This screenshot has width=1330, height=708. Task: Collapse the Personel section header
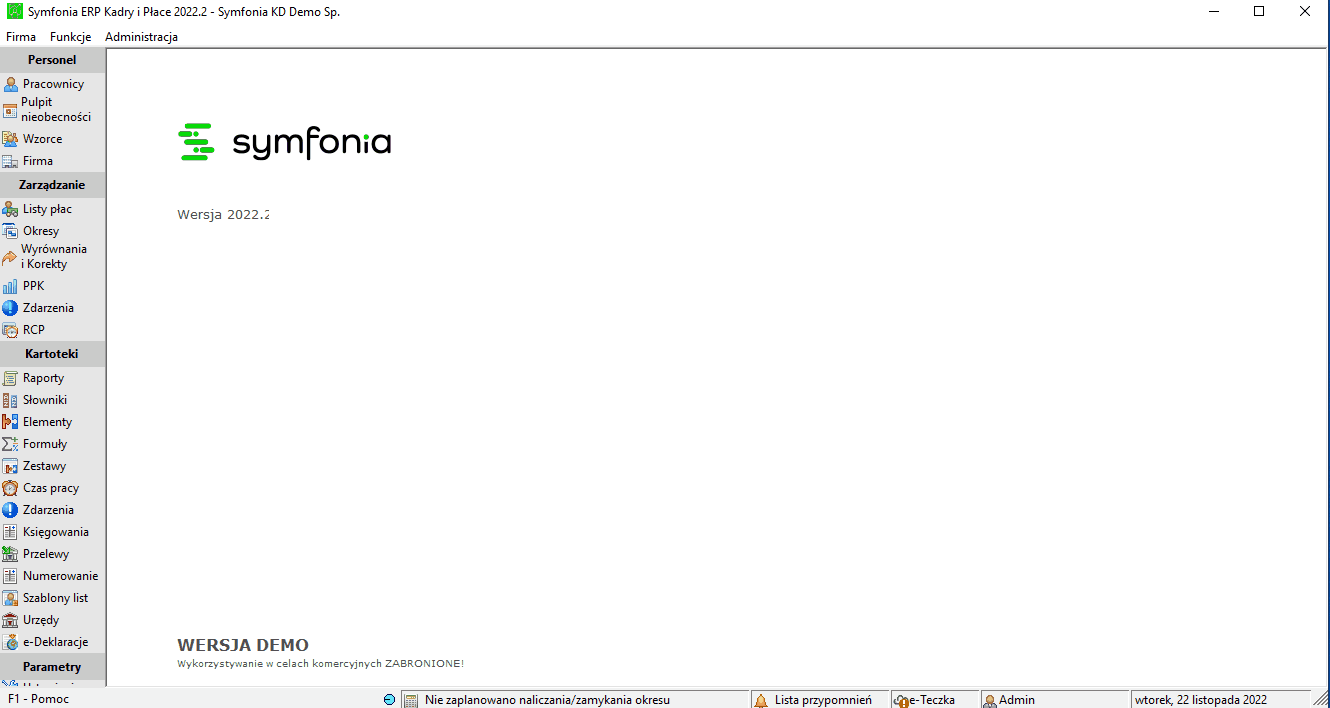52,60
